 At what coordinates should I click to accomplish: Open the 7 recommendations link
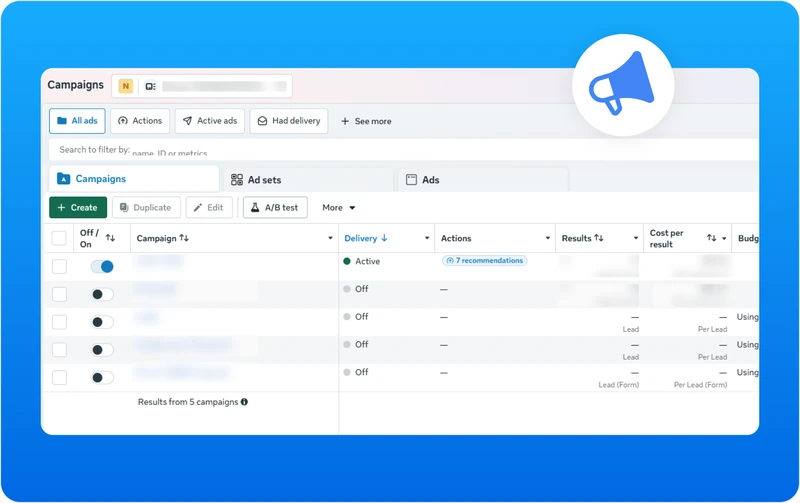point(485,261)
